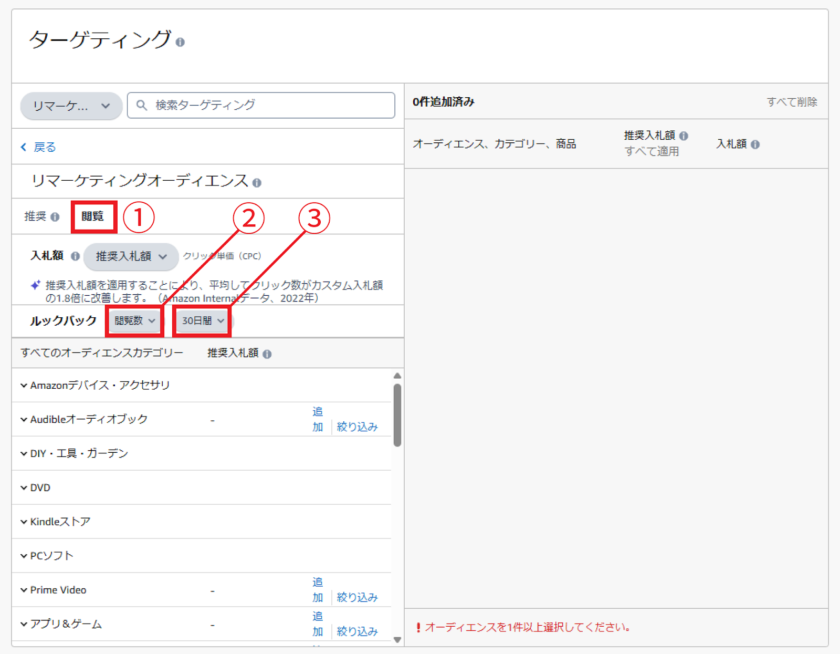Open the 推奨入札額 bid dropdown

[131, 256]
